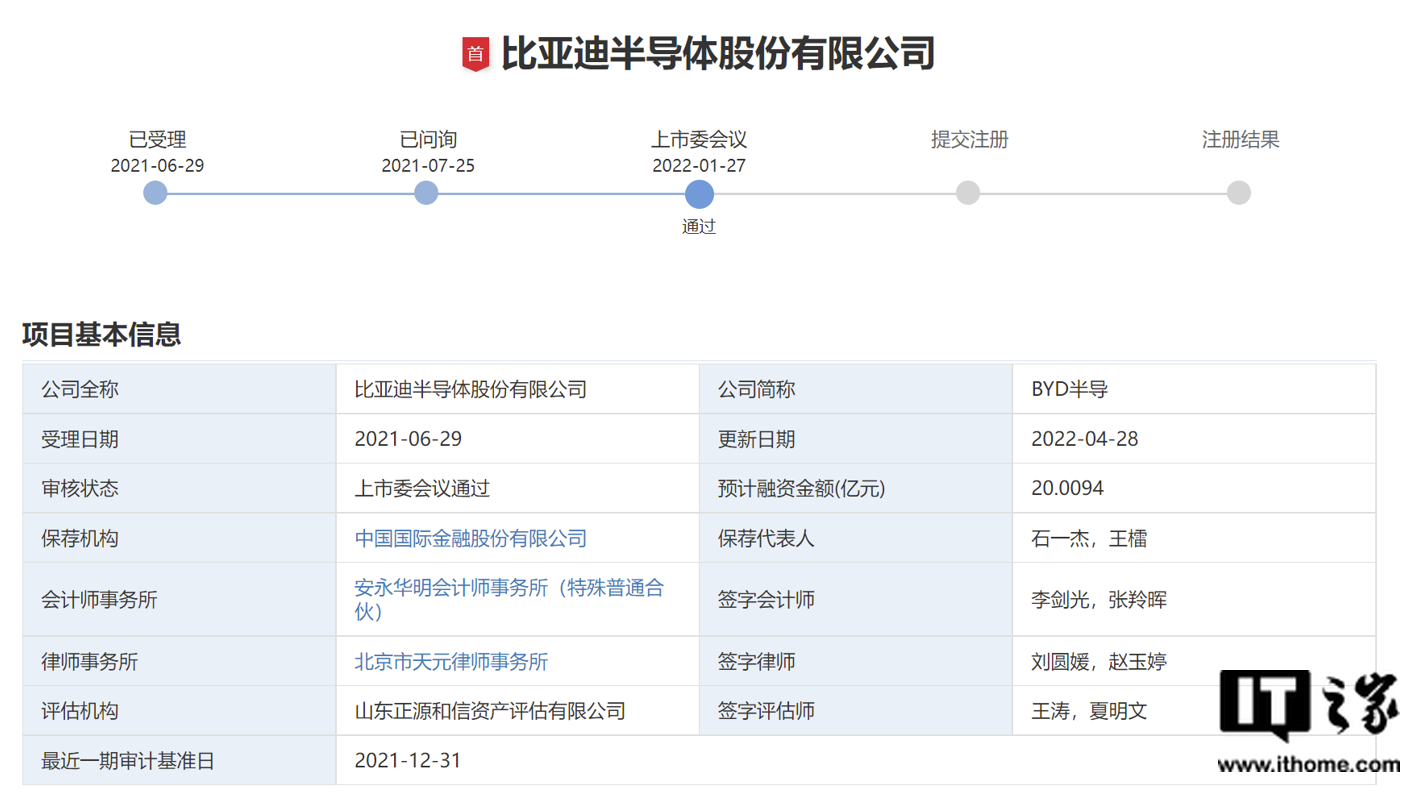Open the 中国国际金融股份有限公司 sponsor link
Image resolution: width=1409 pixels, height=793 pixels.
(470, 537)
